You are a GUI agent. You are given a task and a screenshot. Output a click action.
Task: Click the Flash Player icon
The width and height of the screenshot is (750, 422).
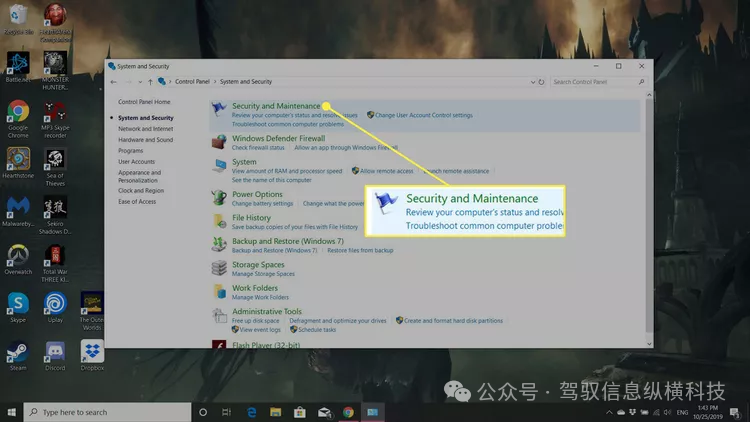tap(219, 344)
